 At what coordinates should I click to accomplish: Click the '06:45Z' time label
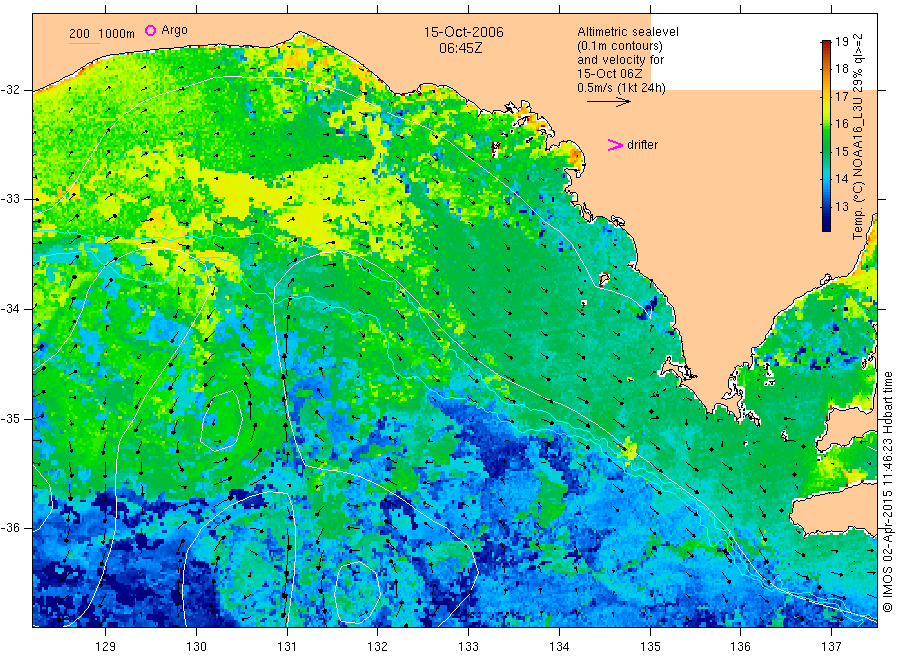coord(460,48)
